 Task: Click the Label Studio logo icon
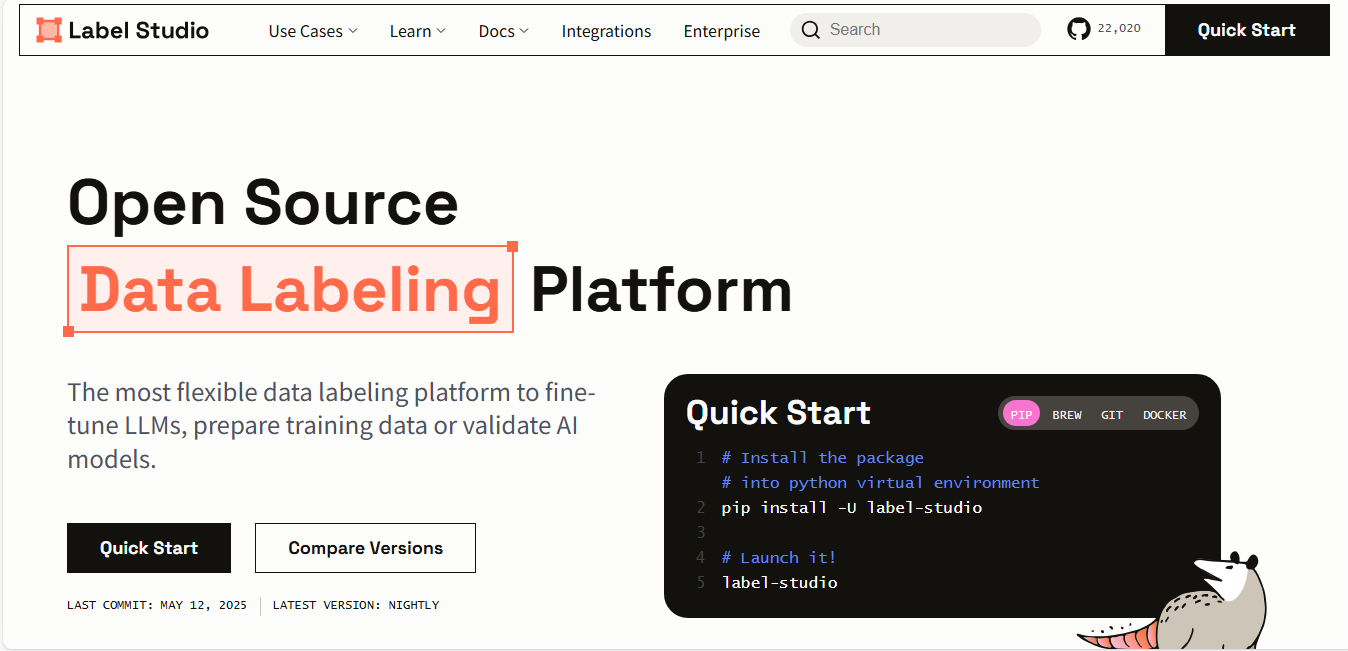coord(49,30)
